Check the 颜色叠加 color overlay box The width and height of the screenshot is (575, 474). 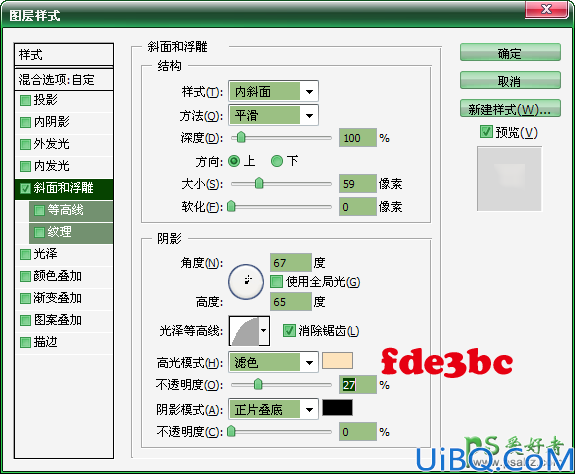(x=25, y=276)
